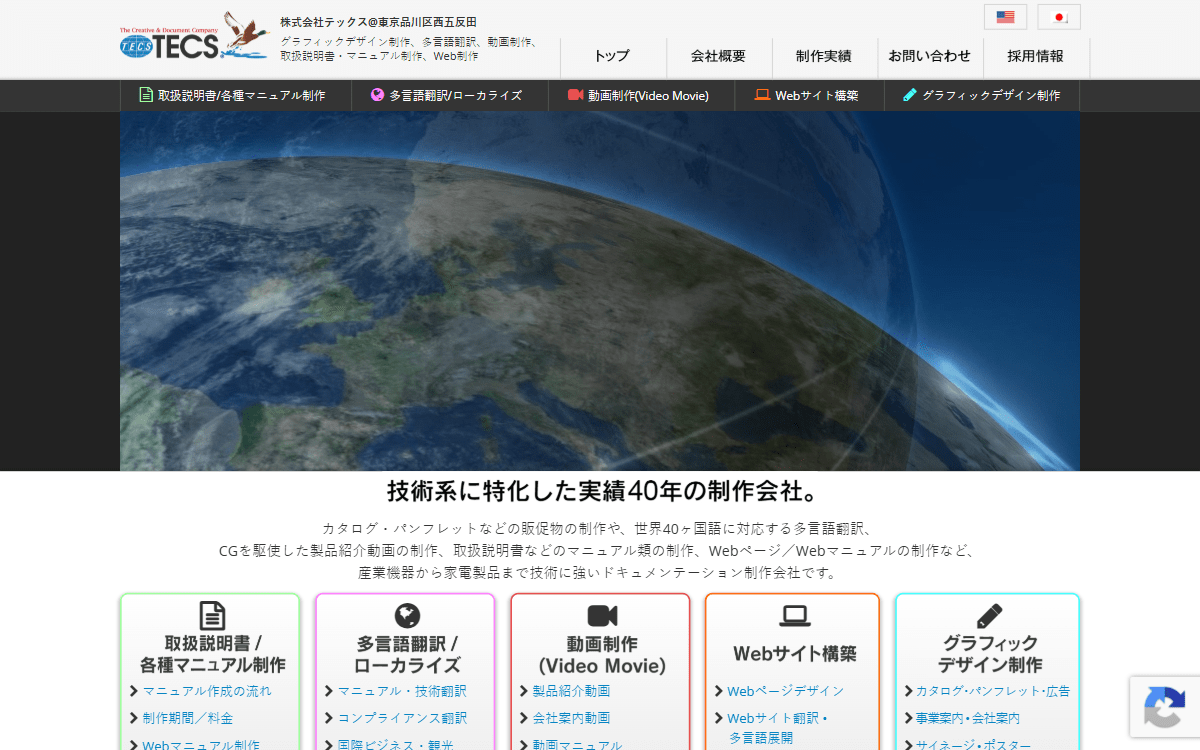
Task: Click video camera icon beside 動画制作(Video Movie) in nav bar
Action: (x=575, y=95)
